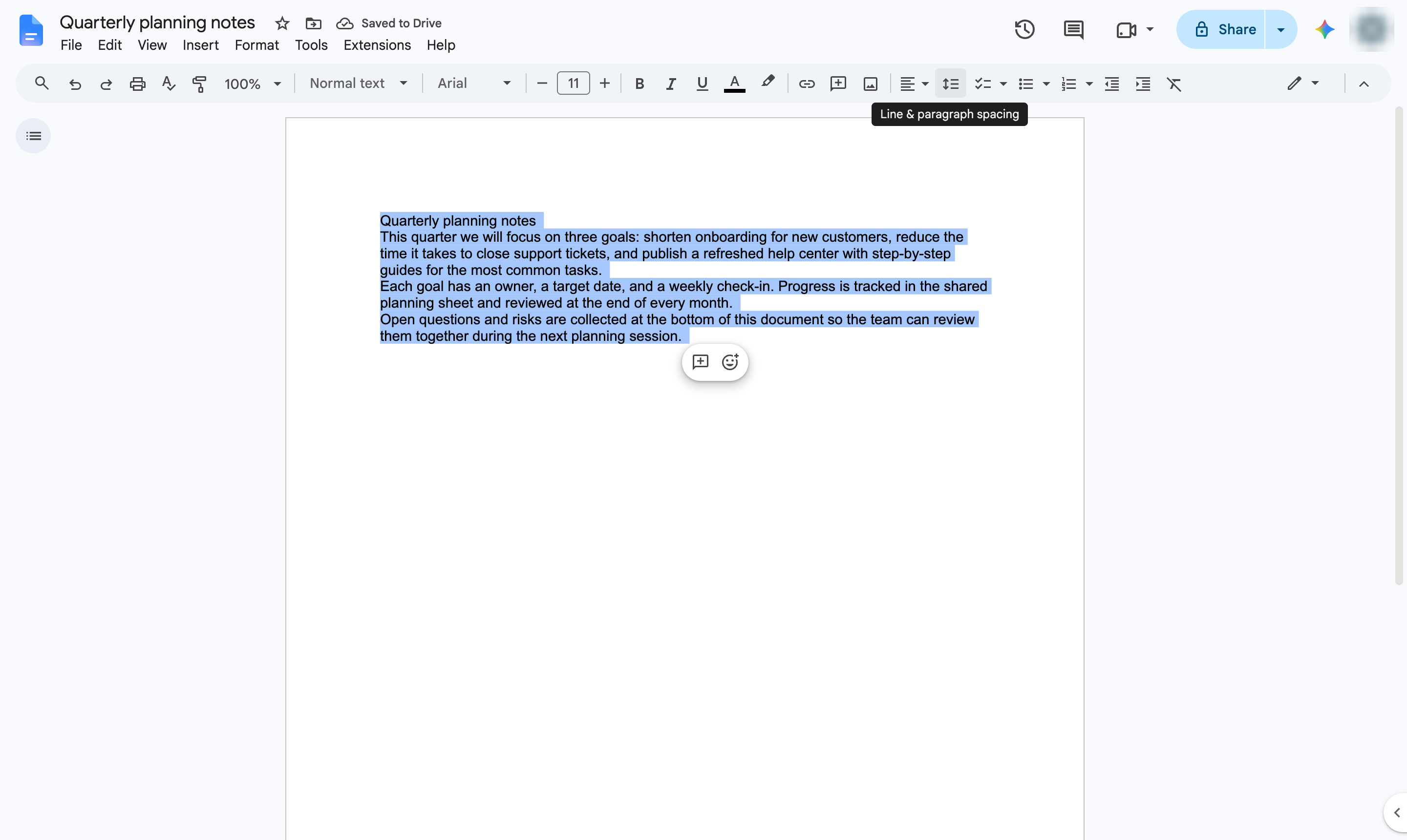The image size is (1407, 840).
Task: Show the document outline
Action: point(33,136)
